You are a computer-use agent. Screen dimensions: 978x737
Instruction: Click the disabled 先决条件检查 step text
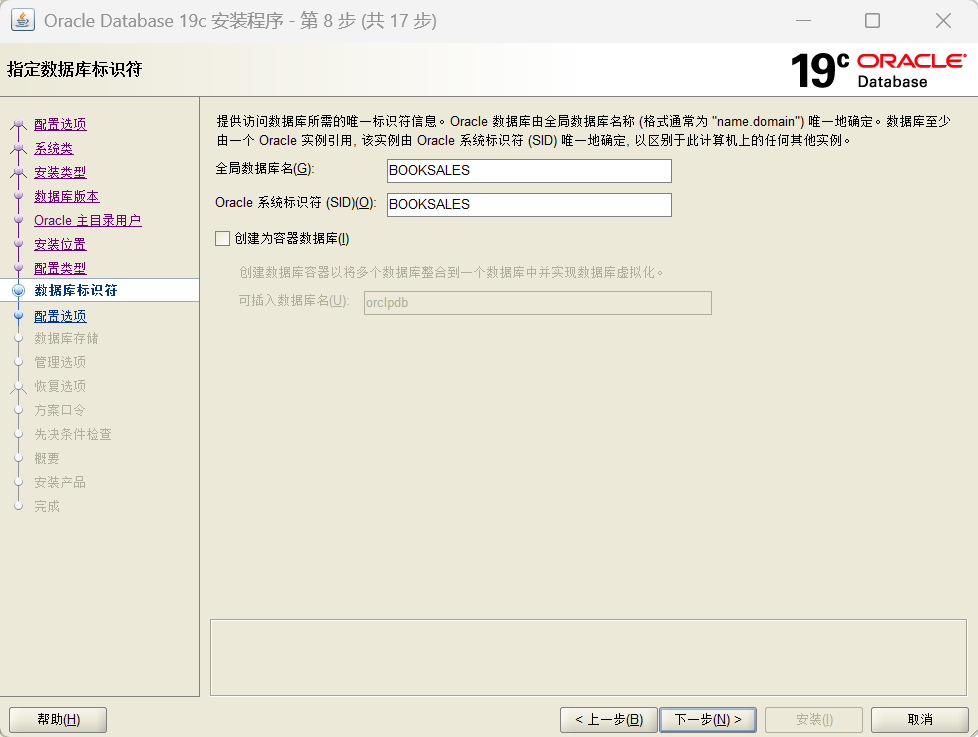[x=73, y=435]
